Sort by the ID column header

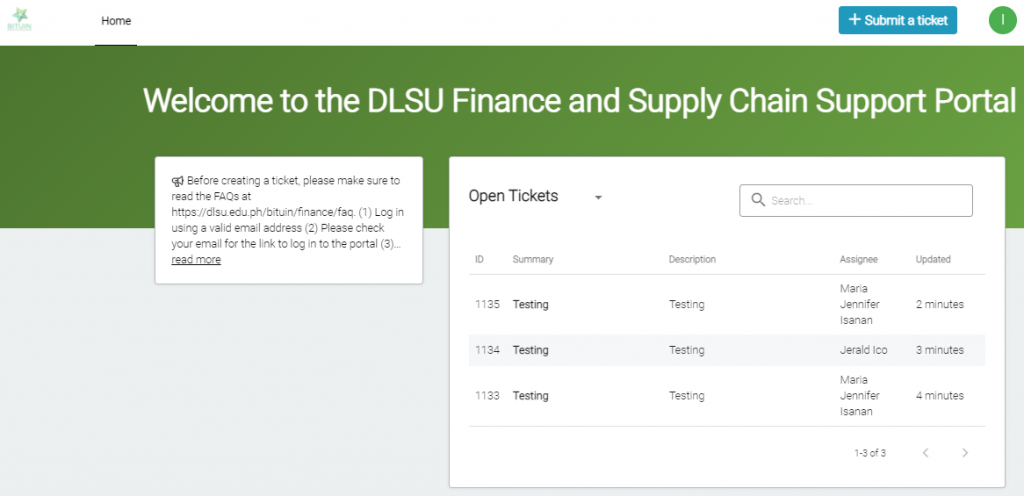click(480, 259)
